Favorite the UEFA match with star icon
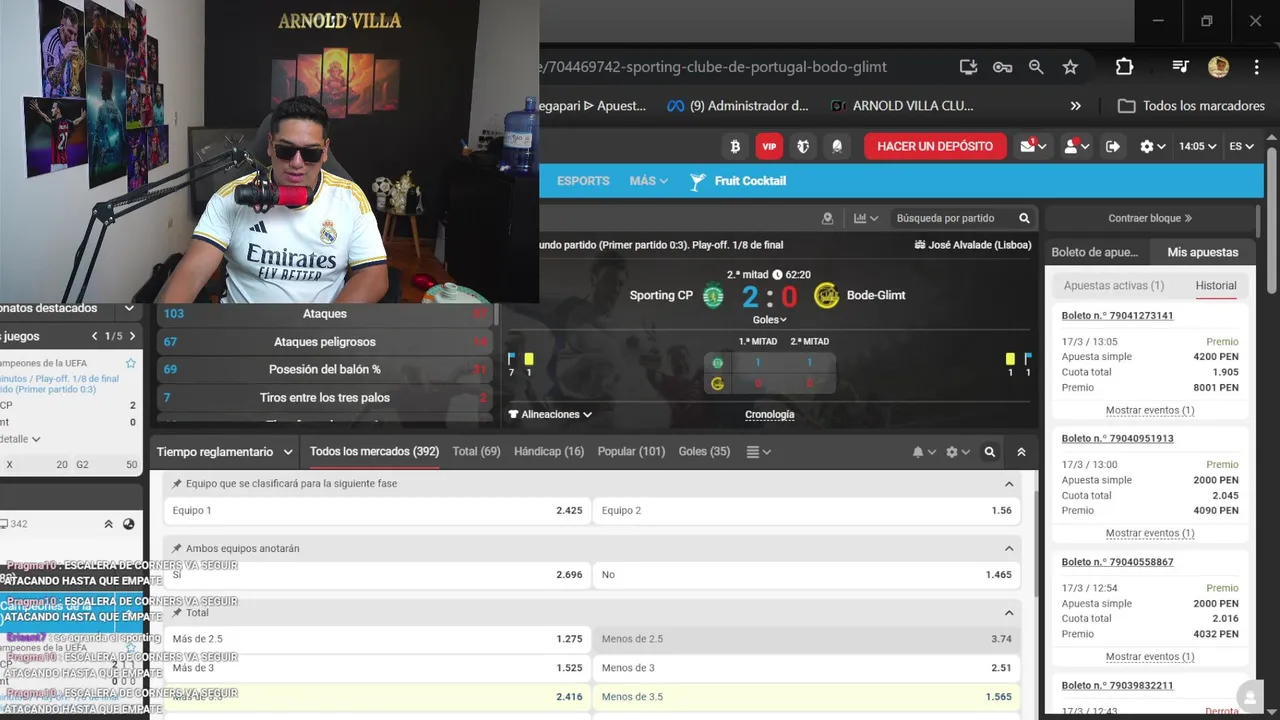Image resolution: width=1280 pixels, height=720 pixels. pos(130,363)
